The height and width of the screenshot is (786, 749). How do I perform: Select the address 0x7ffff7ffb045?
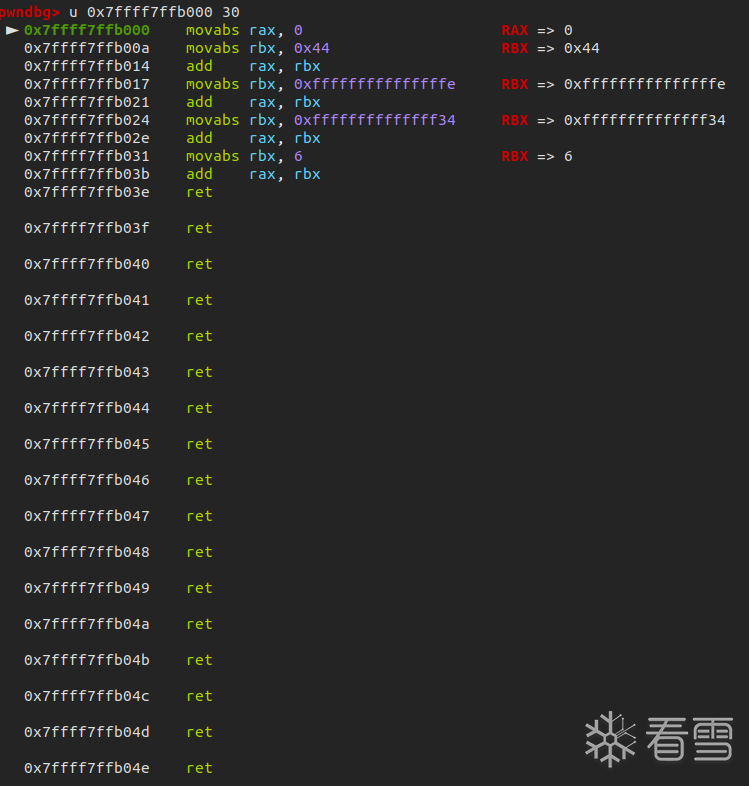point(87,444)
